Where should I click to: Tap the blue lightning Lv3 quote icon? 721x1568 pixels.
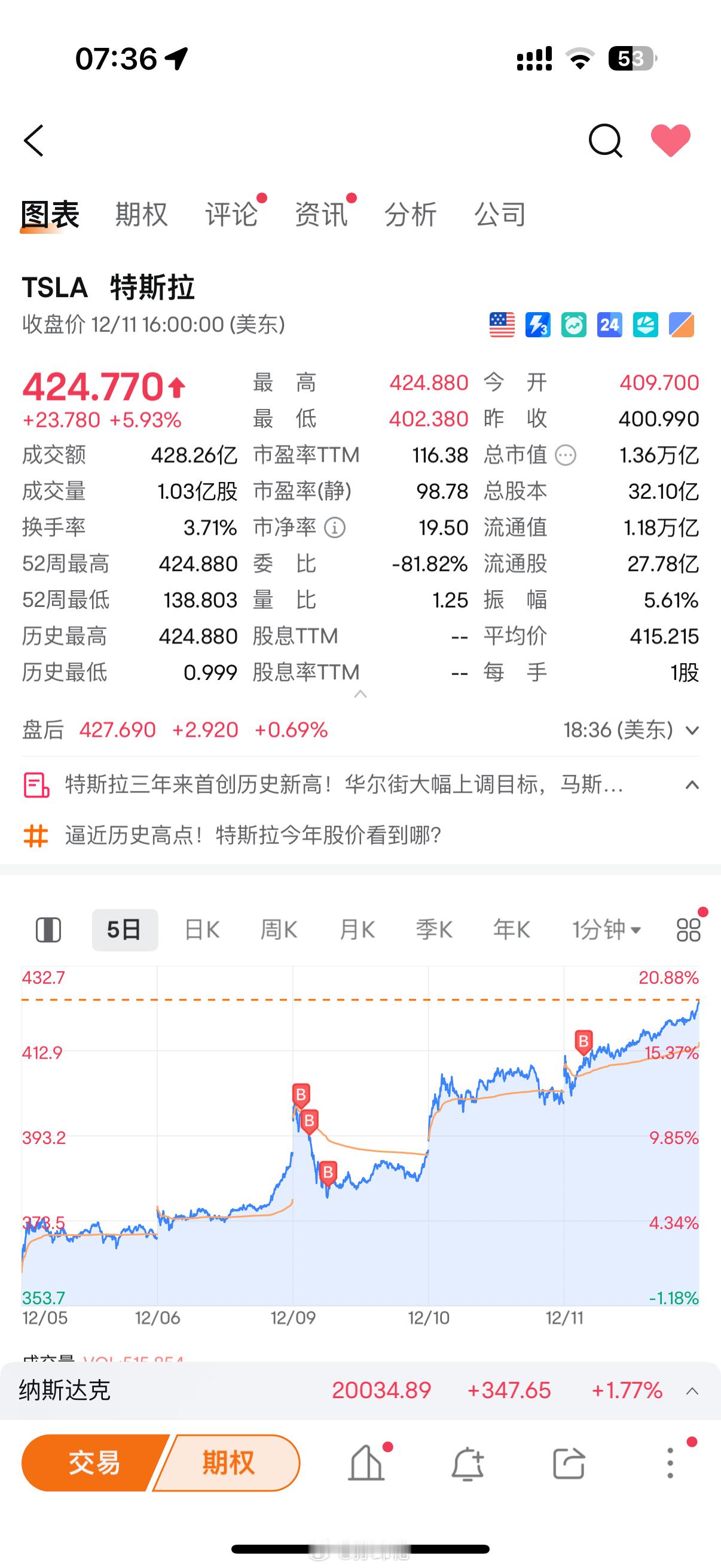tap(538, 325)
